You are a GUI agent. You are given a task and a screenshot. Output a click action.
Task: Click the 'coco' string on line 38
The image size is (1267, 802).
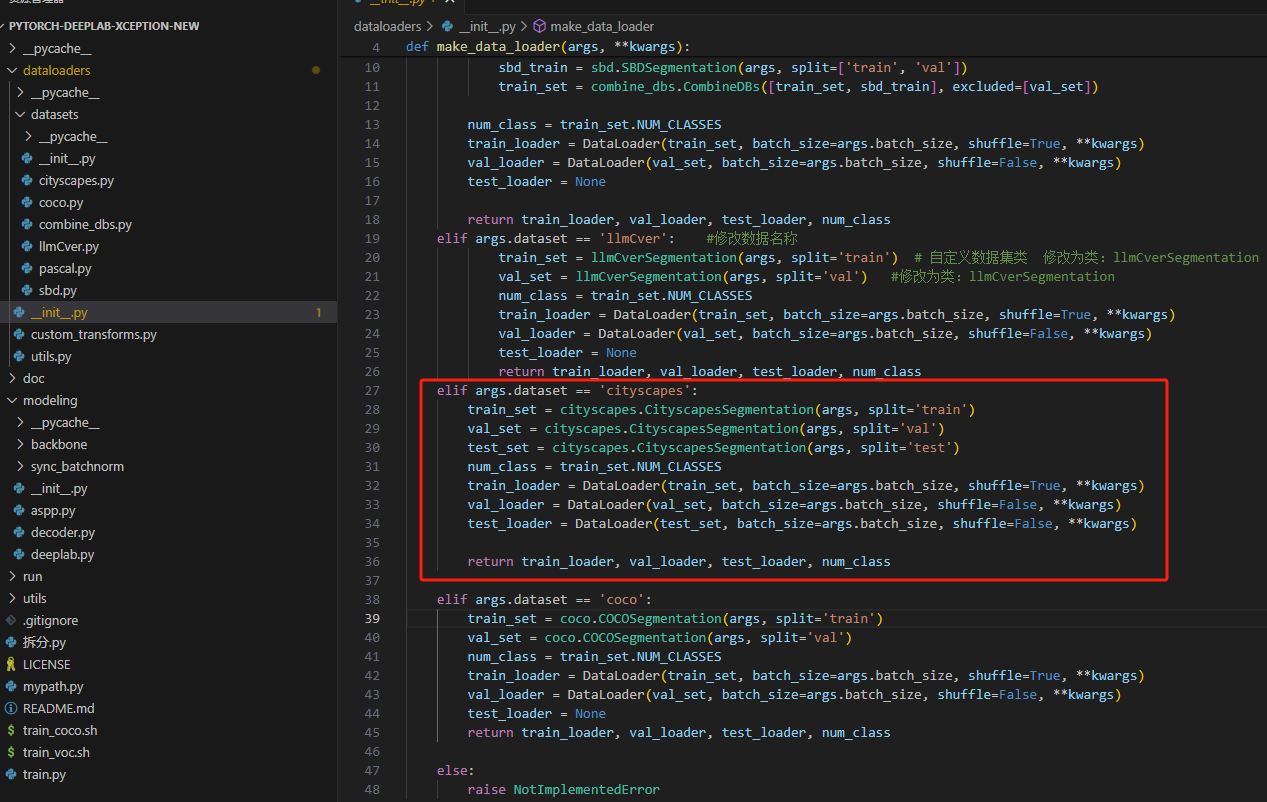[621, 600]
